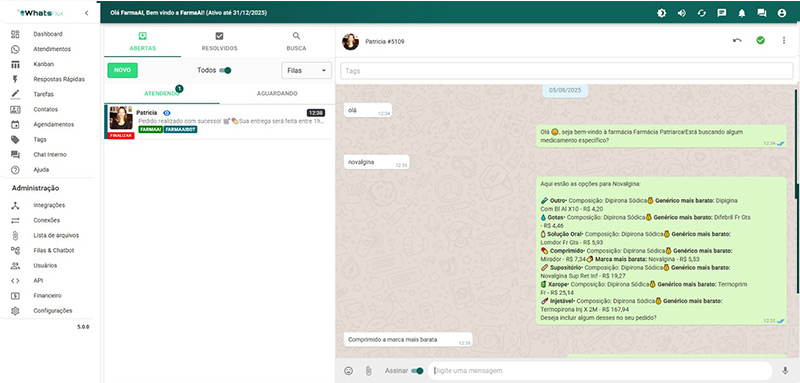Image resolution: width=800 pixels, height=383 pixels.
Task: Switch to the RESOLVIDOS tab
Action: coord(219,42)
